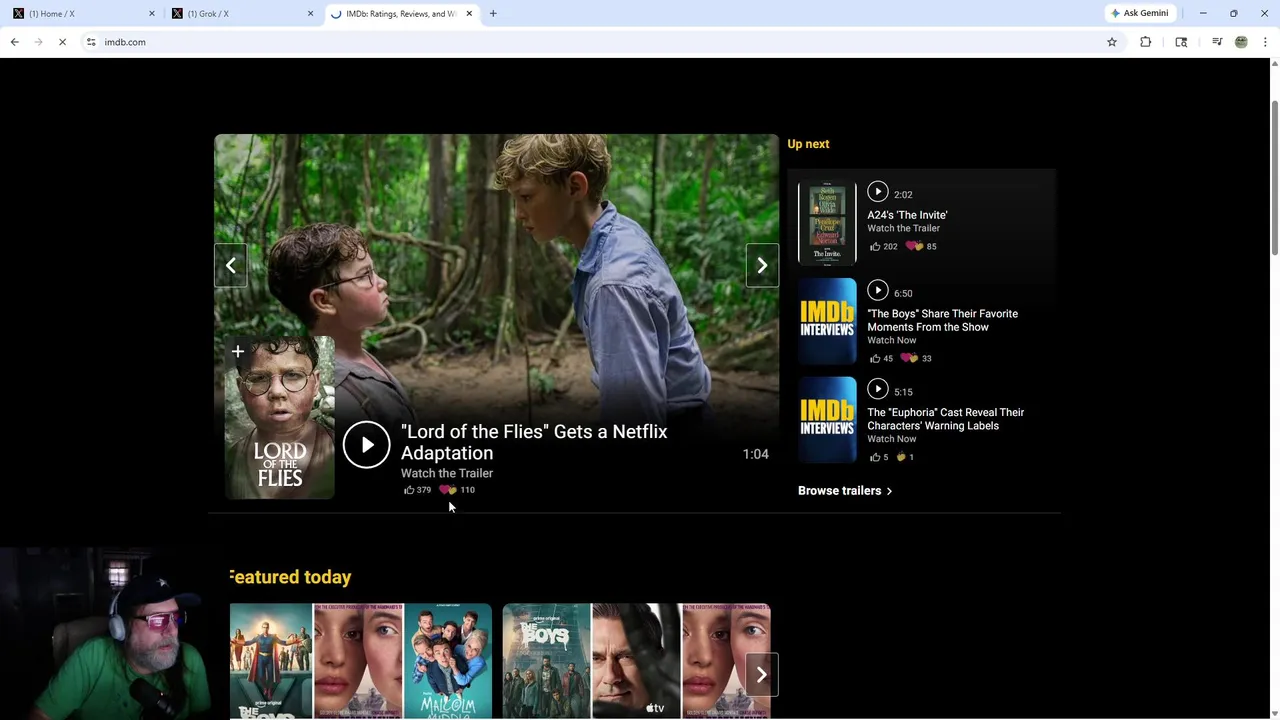Show next Featured today items
The width and height of the screenshot is (1280, 720).
761,675
